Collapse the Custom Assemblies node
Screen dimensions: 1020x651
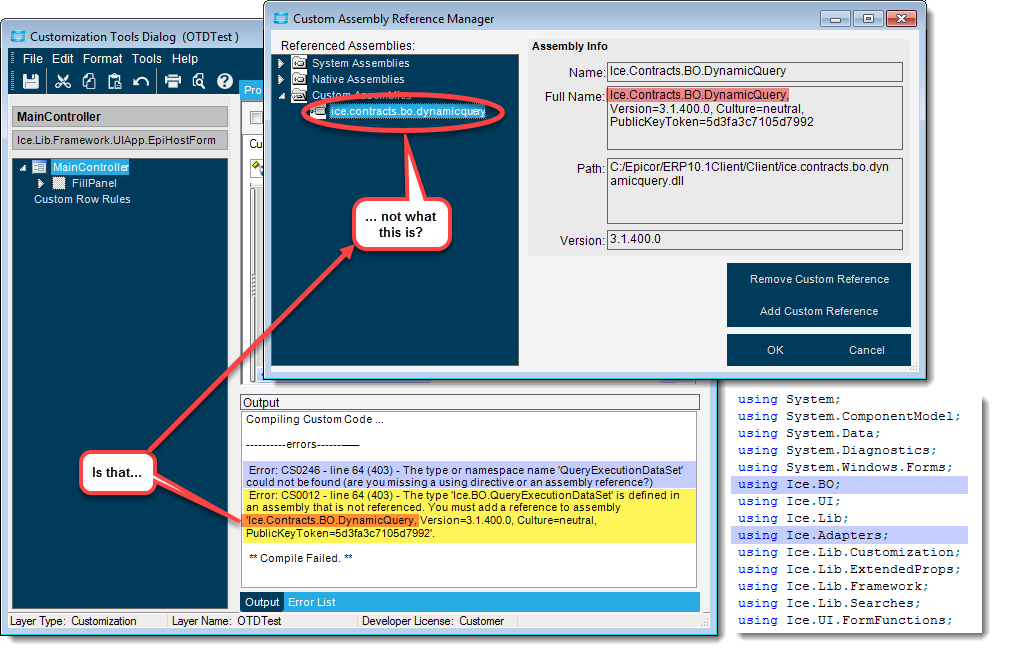[x=282, y=96]
